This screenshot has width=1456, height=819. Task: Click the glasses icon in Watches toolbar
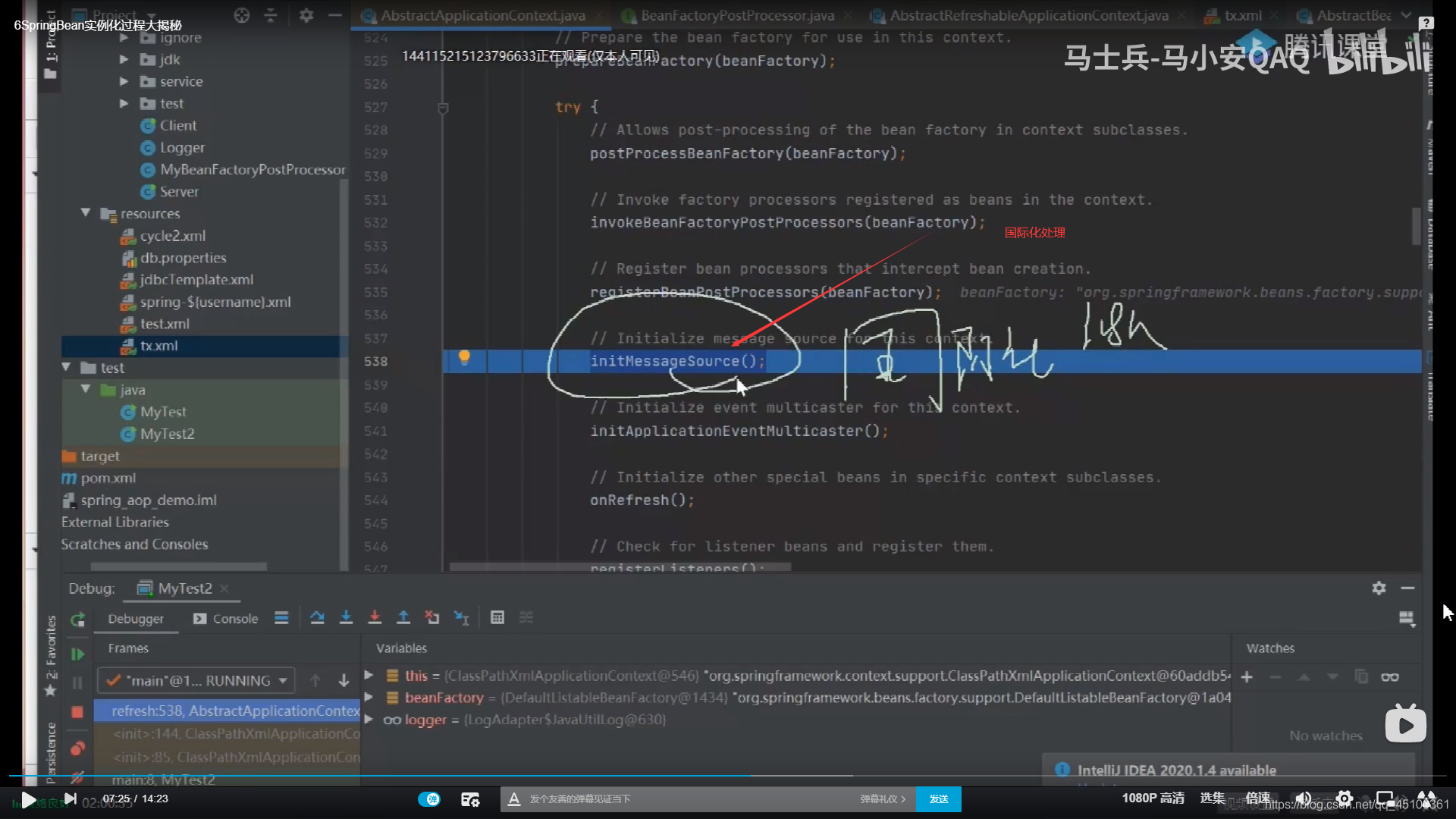click(1389, 676)
